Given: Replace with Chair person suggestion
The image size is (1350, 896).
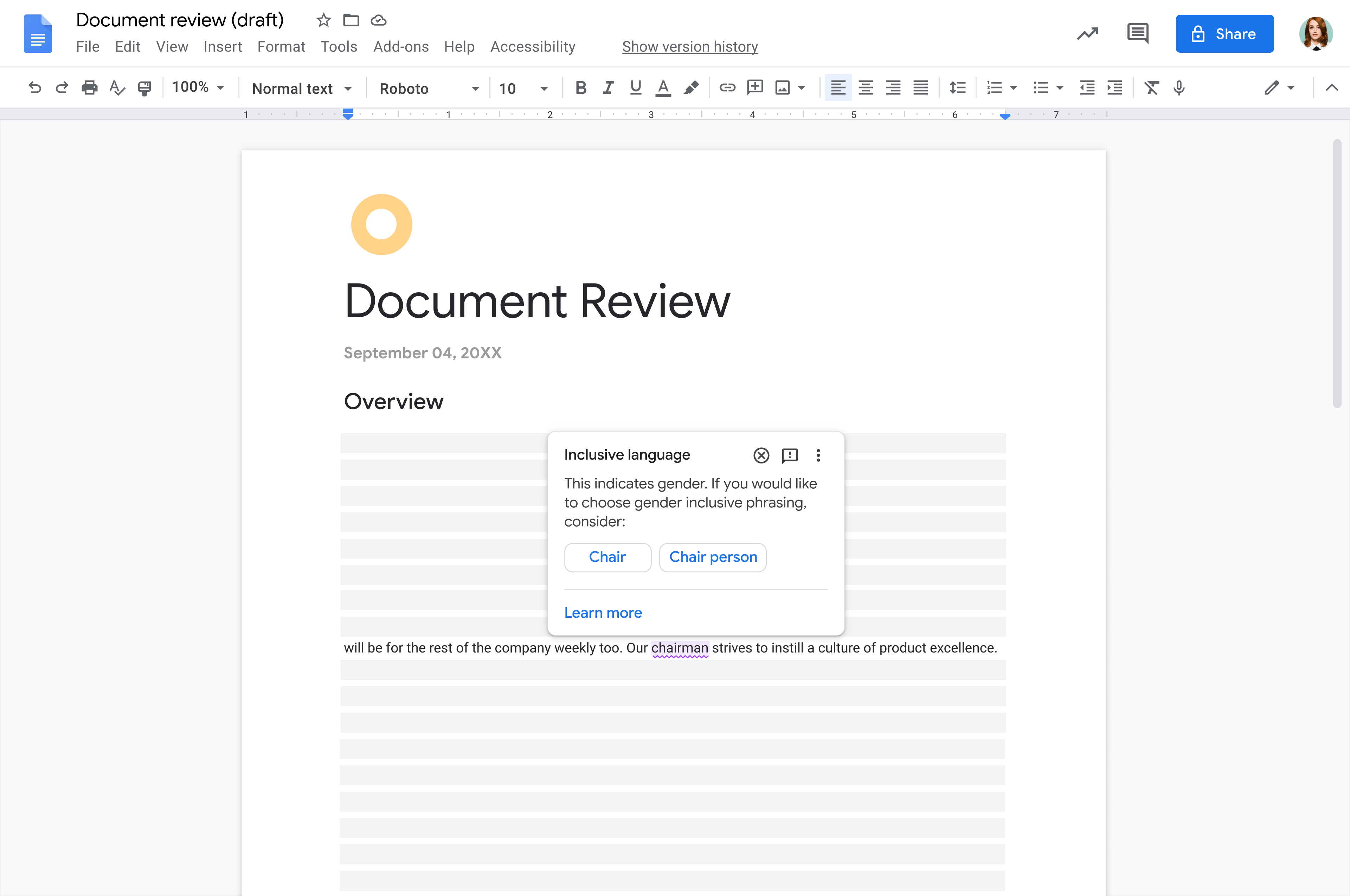Looking at the screenshot, I should click(713, 557).
